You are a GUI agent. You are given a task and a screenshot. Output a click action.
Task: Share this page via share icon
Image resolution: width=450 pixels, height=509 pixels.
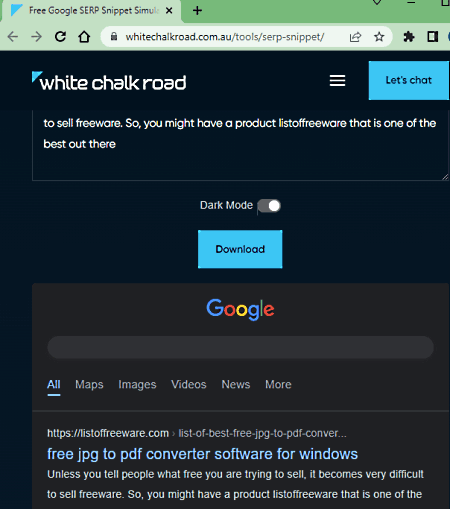(x=355, y=37)
